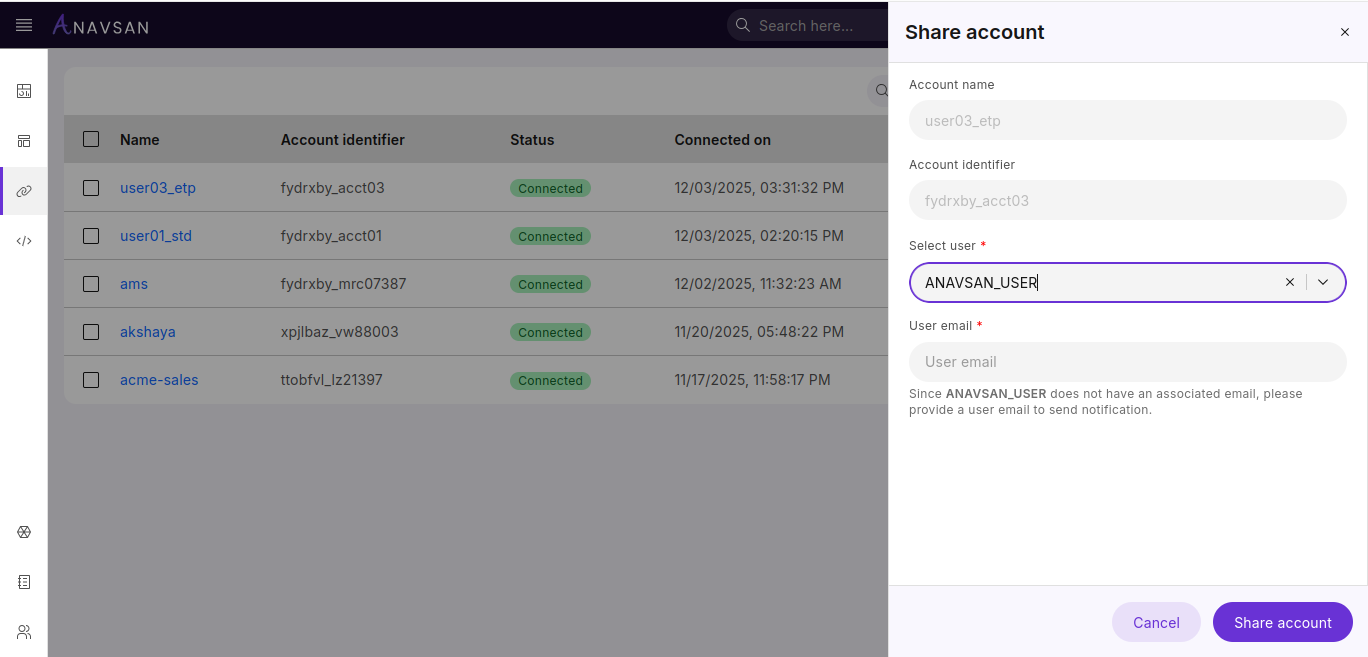Viewport: 1368px width, 657px height.
Task: Click the User email input field
Action: (1127, 362)
